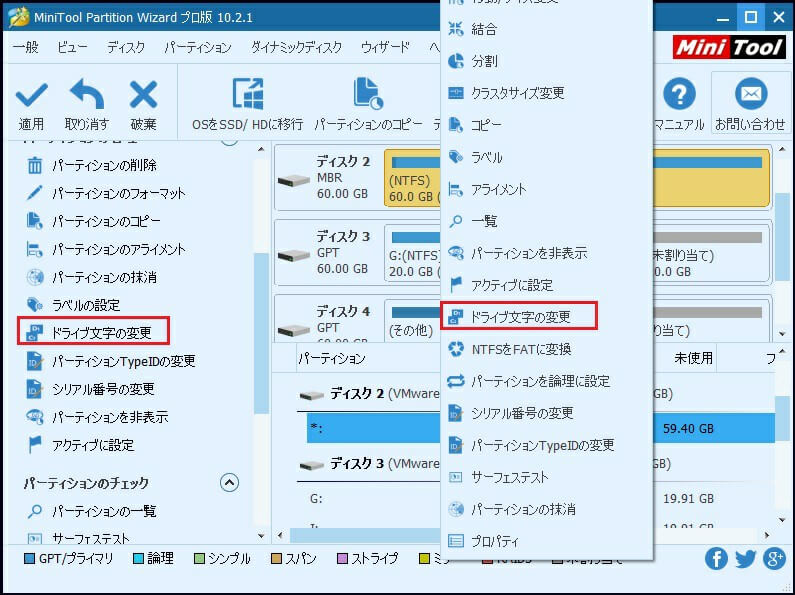Screen dimensions: 795x595
Task: Select Change Drive Letter (ドライブ文字の変更) in sidebar
Action: (x=93, y=331)
